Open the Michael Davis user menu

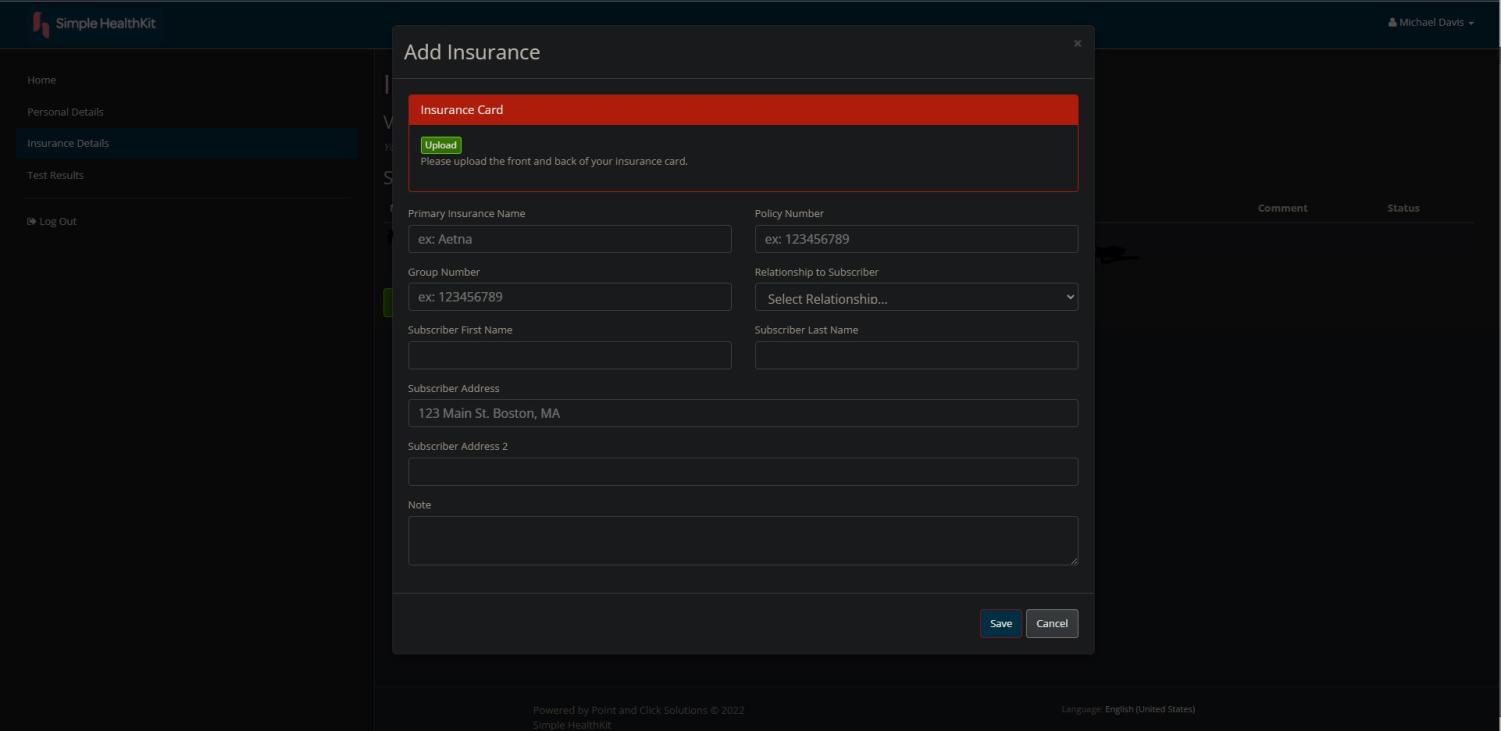click(x=1430, y=23)
